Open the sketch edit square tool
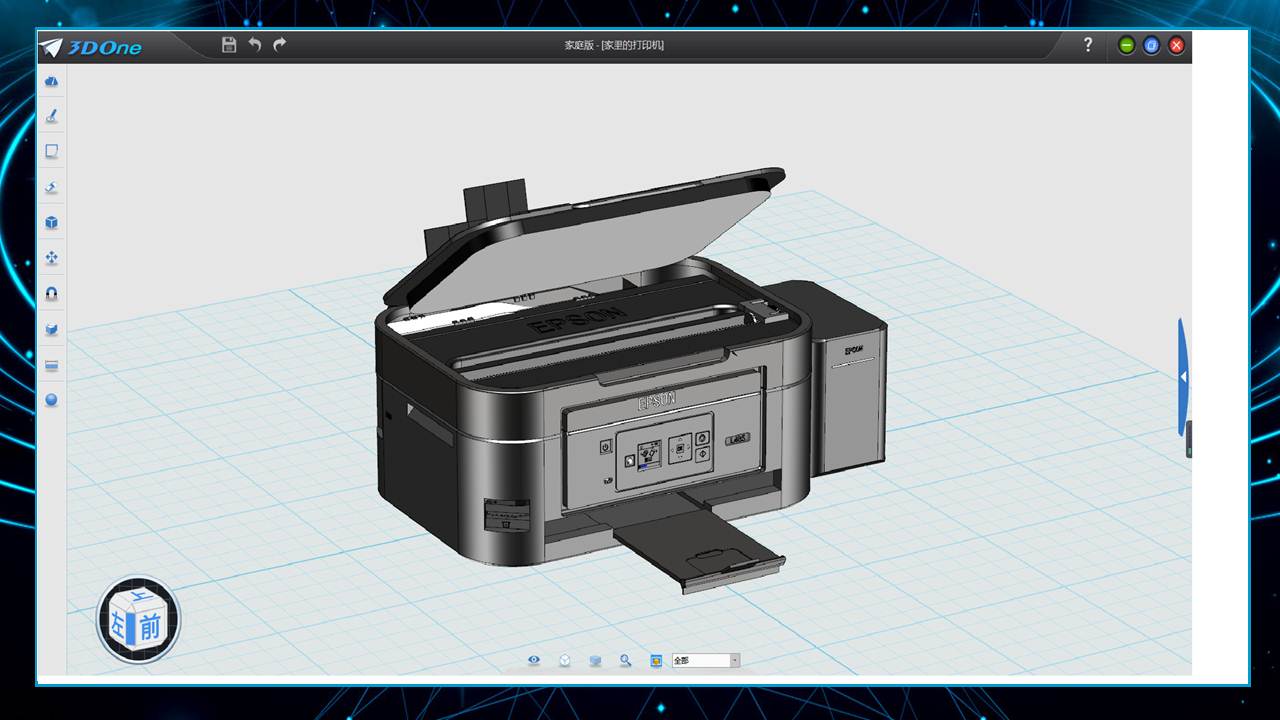Viewport: 1280px width, 720px height. click(52, 151)
